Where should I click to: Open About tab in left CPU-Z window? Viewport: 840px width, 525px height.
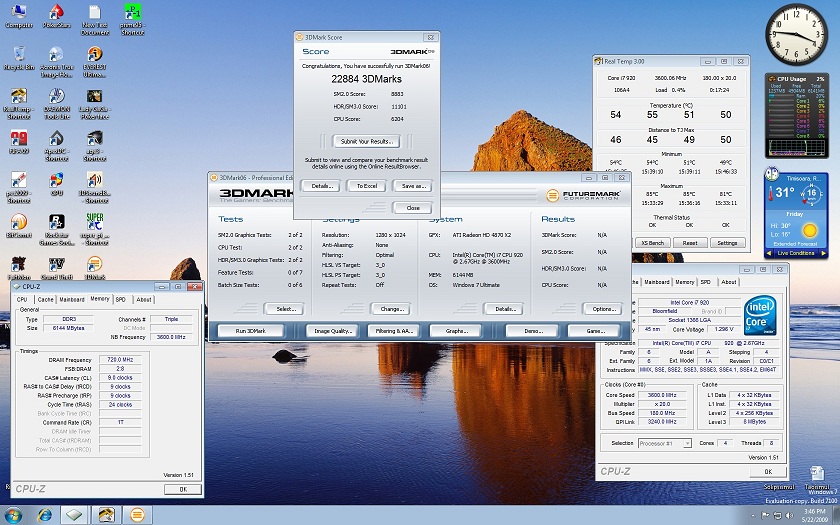point(144,299)
